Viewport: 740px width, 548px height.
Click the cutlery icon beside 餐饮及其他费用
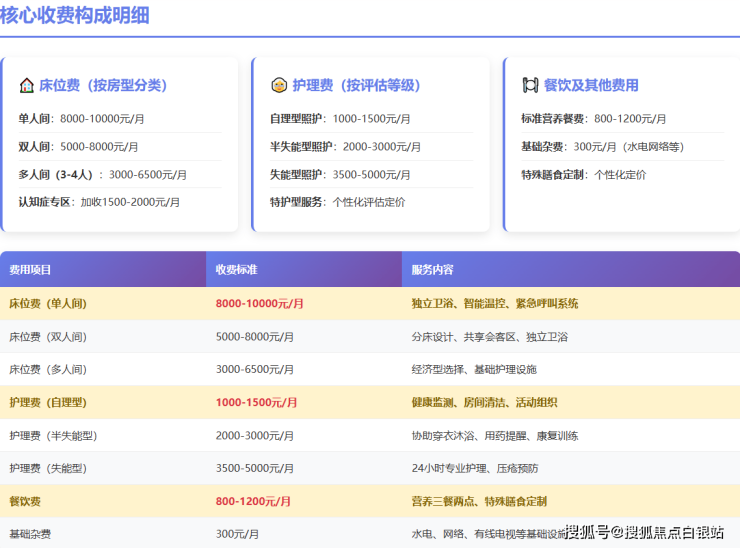pos(530,86)
